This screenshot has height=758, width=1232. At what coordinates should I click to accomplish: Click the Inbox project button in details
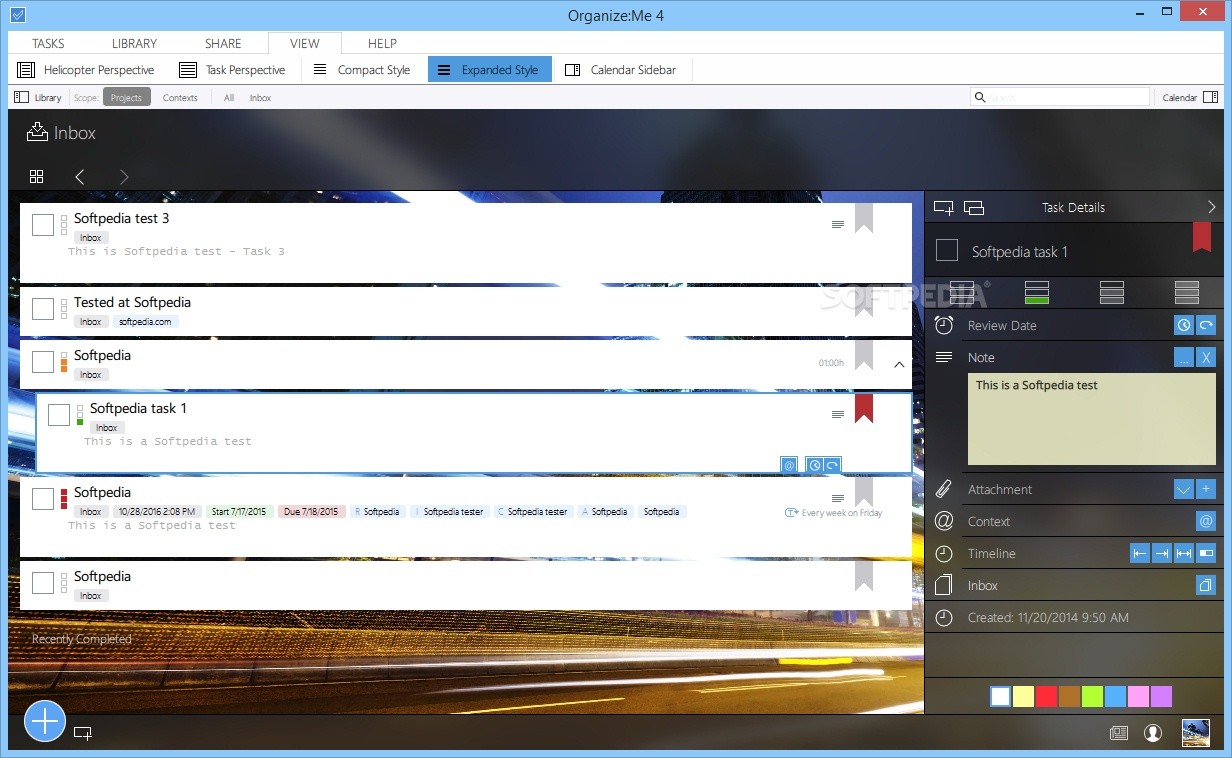coord(1206,585)
